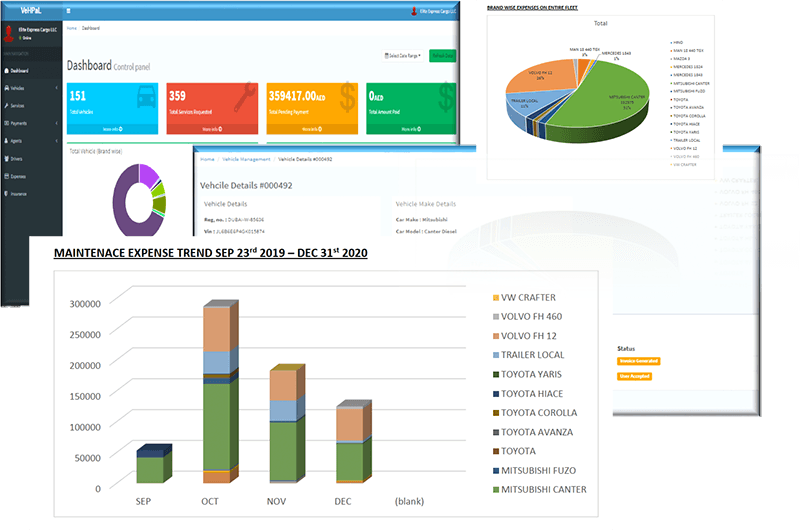The image size is (800, 530).
Task: Click the TOYOTA AVANZA legend swatch in bar chart
Action: [x=496, y=432]
